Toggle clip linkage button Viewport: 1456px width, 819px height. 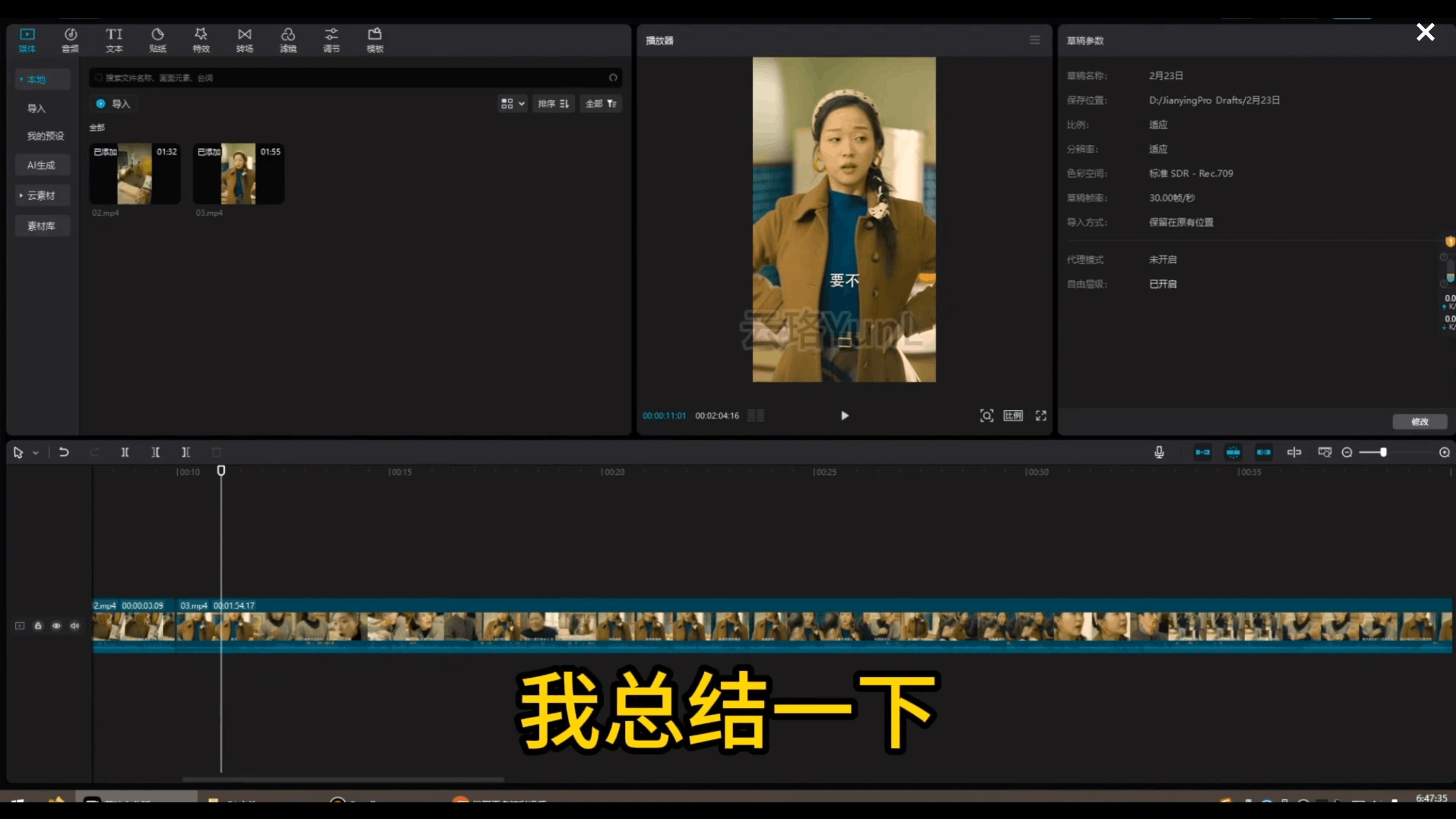[1264, 452]
